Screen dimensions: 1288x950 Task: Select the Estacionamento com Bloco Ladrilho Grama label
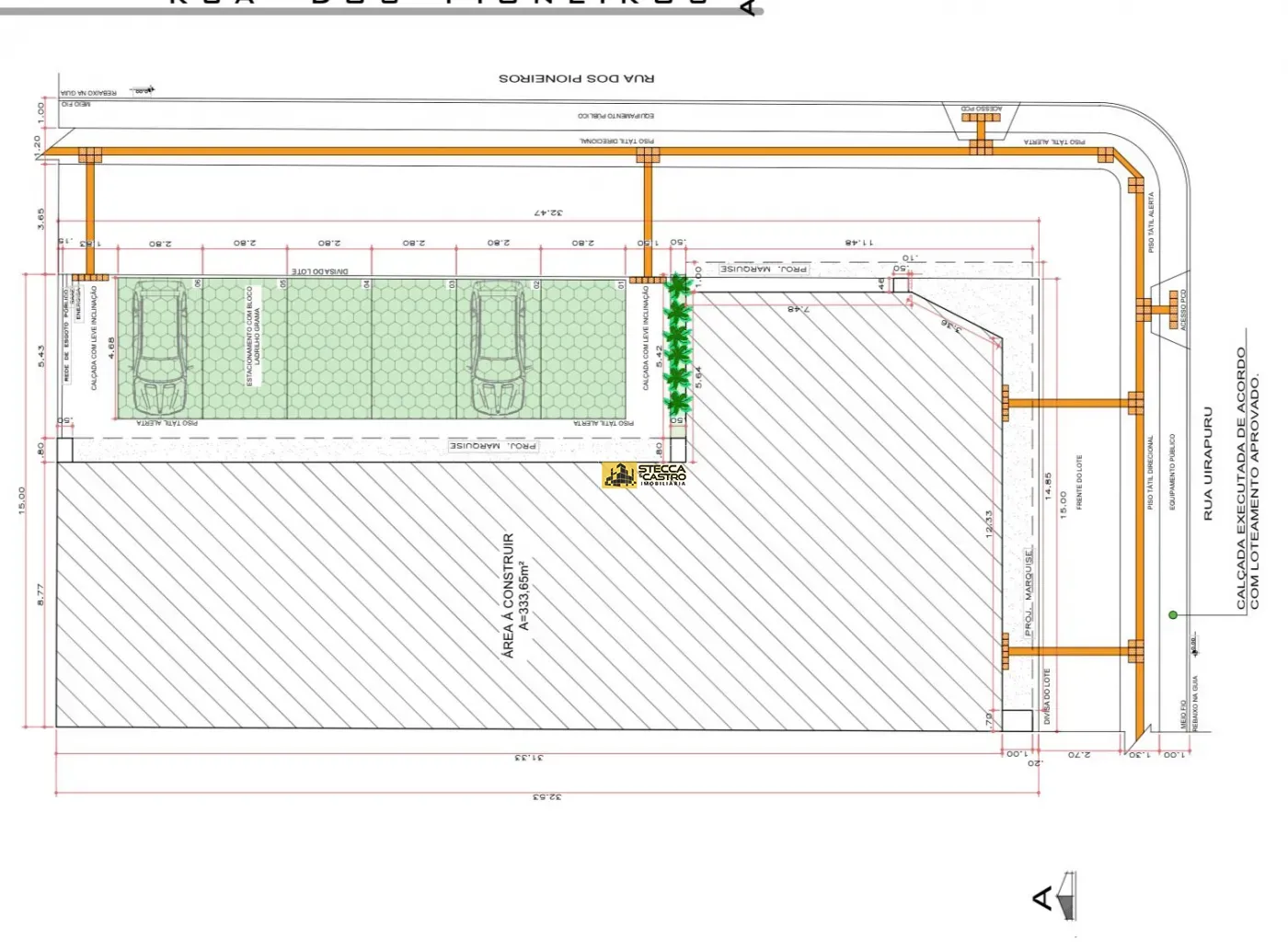tap(253, 336)
